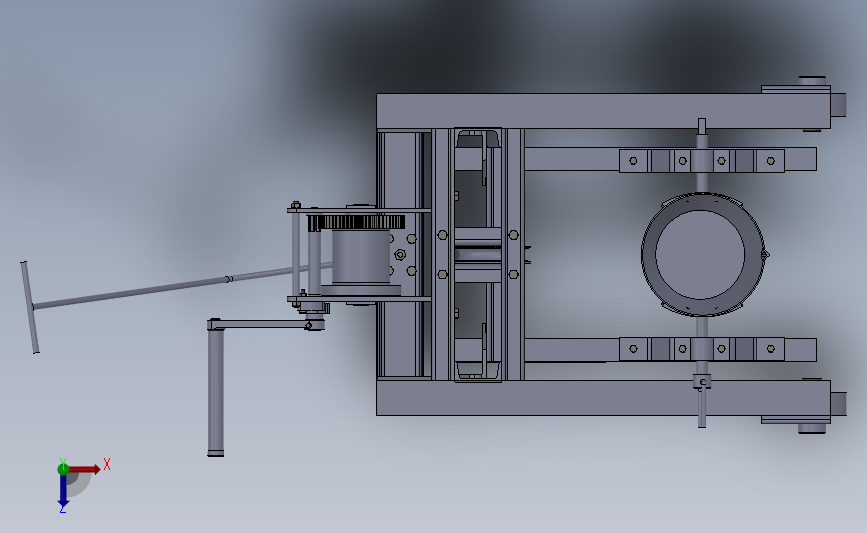The height and width of the screenshot is (533, 867).
Task: Select the horizontal crank arm
Action: [x=265, y=325]
